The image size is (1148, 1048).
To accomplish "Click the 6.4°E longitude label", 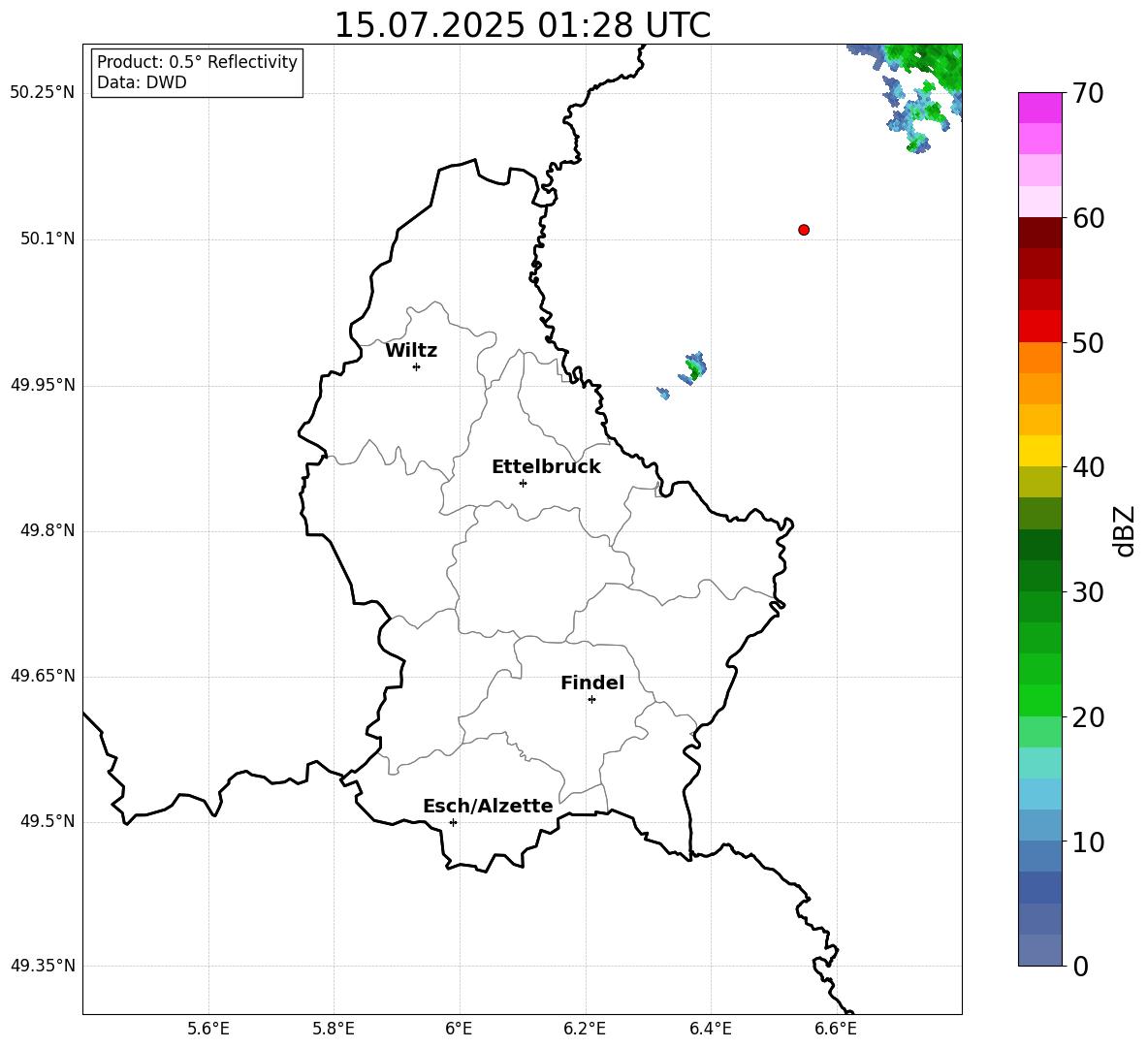I will (x=710, y=1029).
